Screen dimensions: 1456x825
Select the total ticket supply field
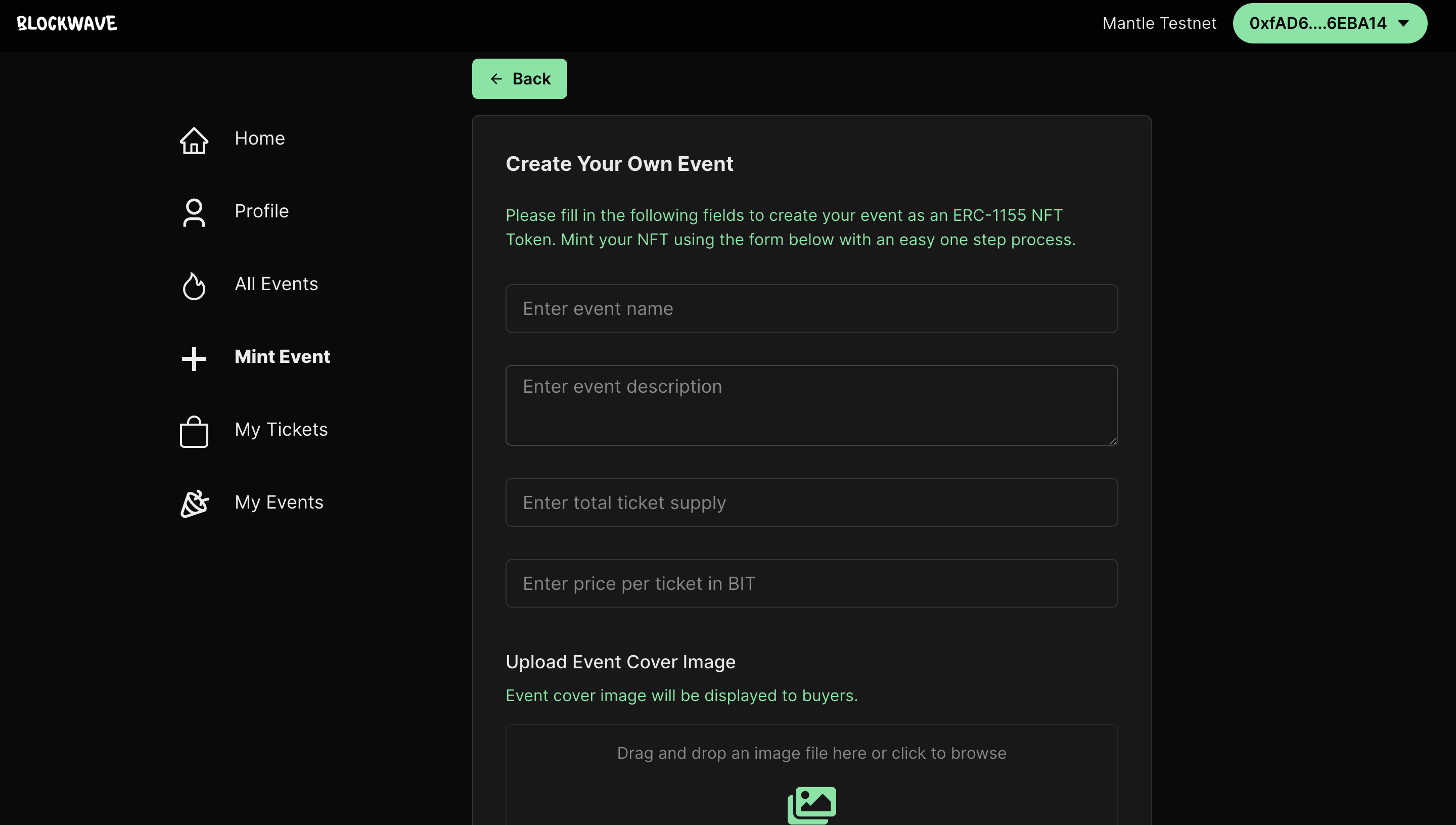tap(811, 502)
